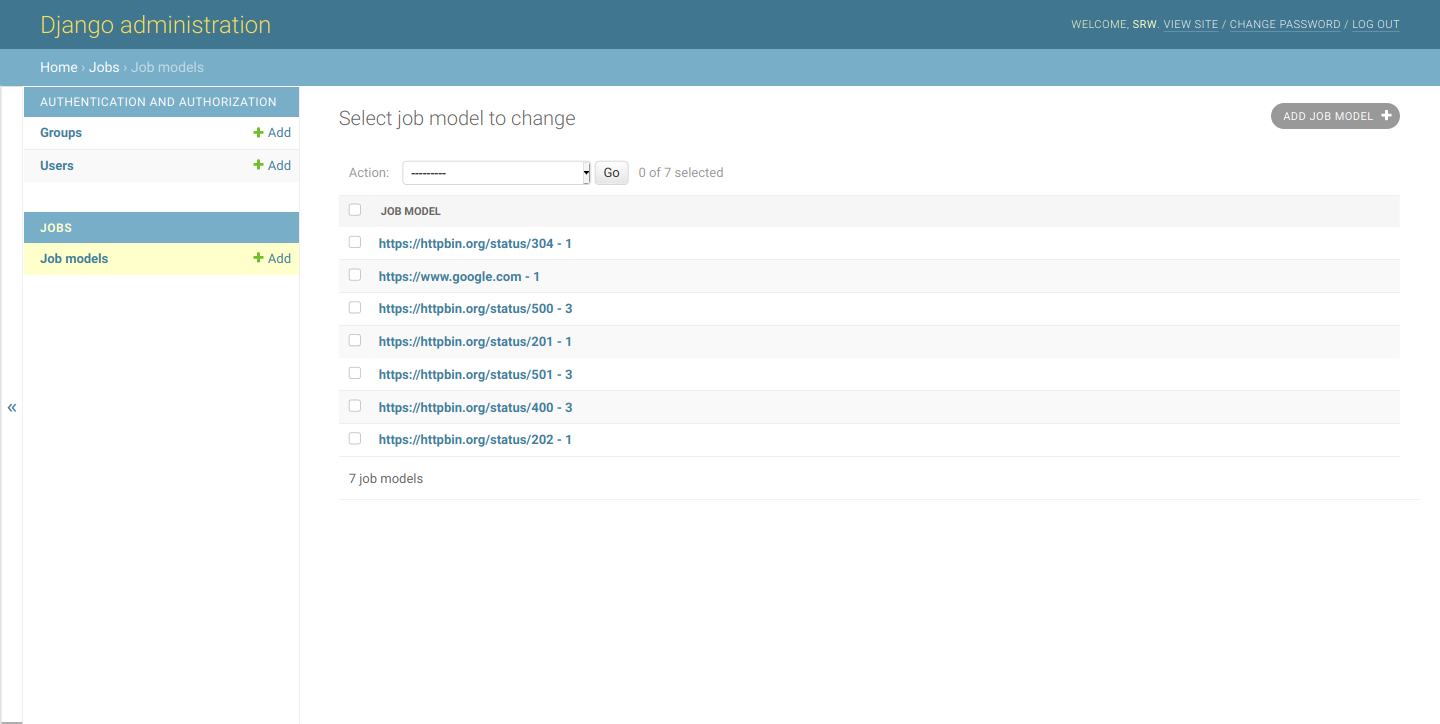
Task: Open the https://httpbin.org/status/304 - 1 job model
Action: pyautogui.click(x=475, y=243)
